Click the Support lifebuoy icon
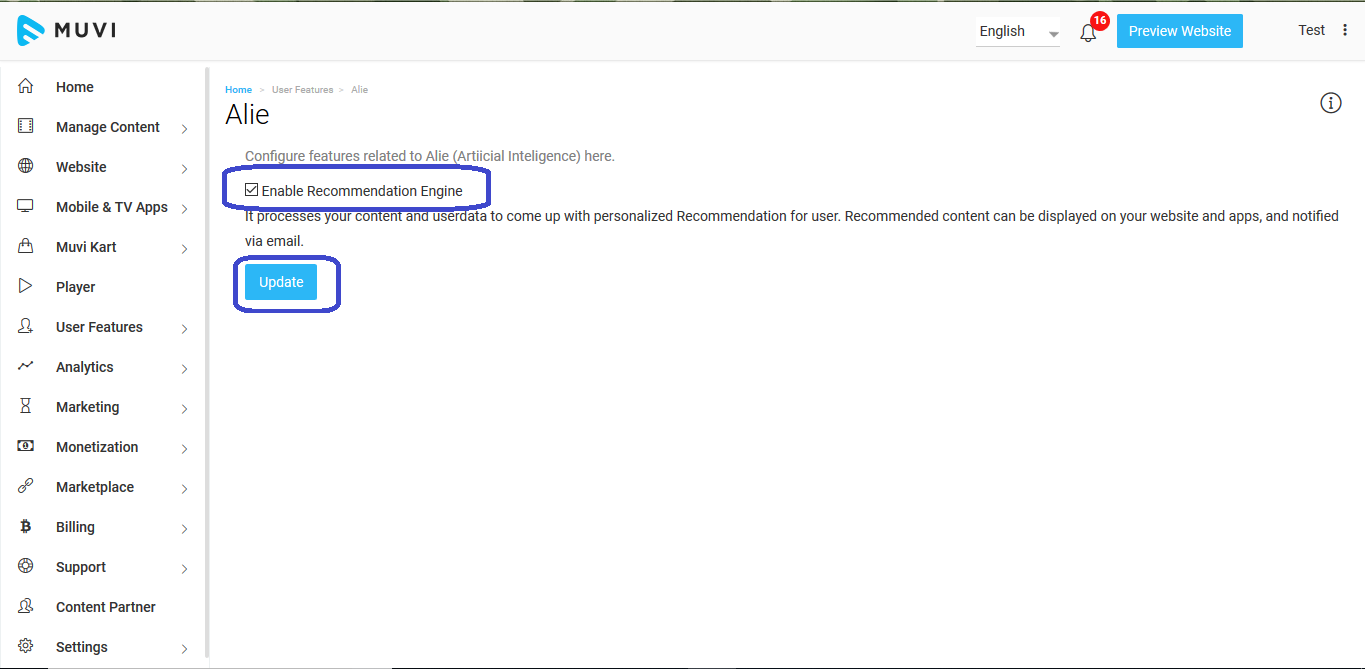This screenshot has height=669, width=1365. click(x=26, y=566)
